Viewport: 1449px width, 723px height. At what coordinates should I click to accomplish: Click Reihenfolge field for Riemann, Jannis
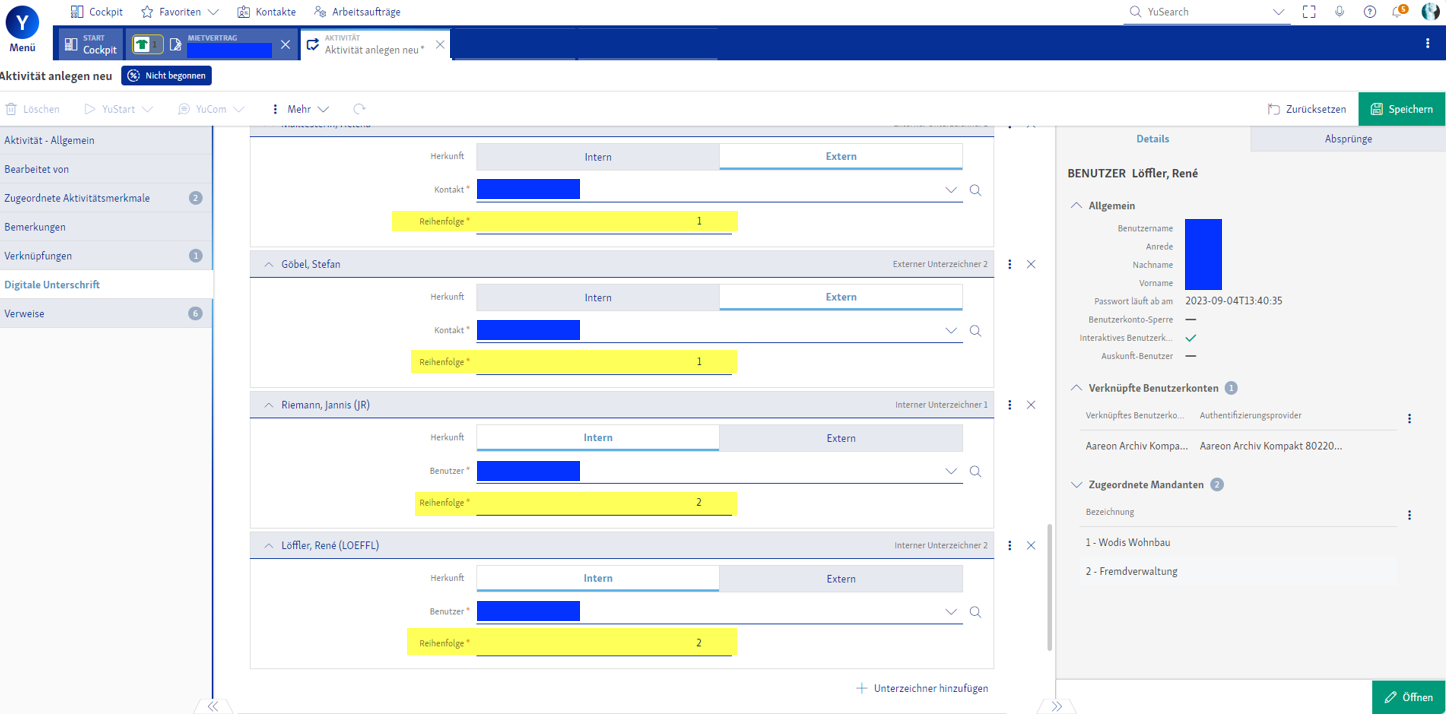point(604,503)
